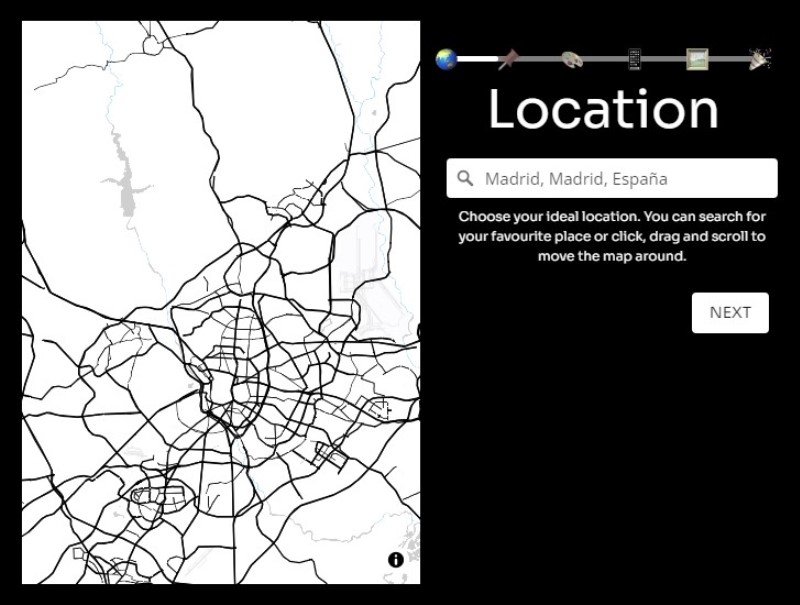Click the magnifying glass search icon
The width and height of the screenshot is (800, 605).
465,178
